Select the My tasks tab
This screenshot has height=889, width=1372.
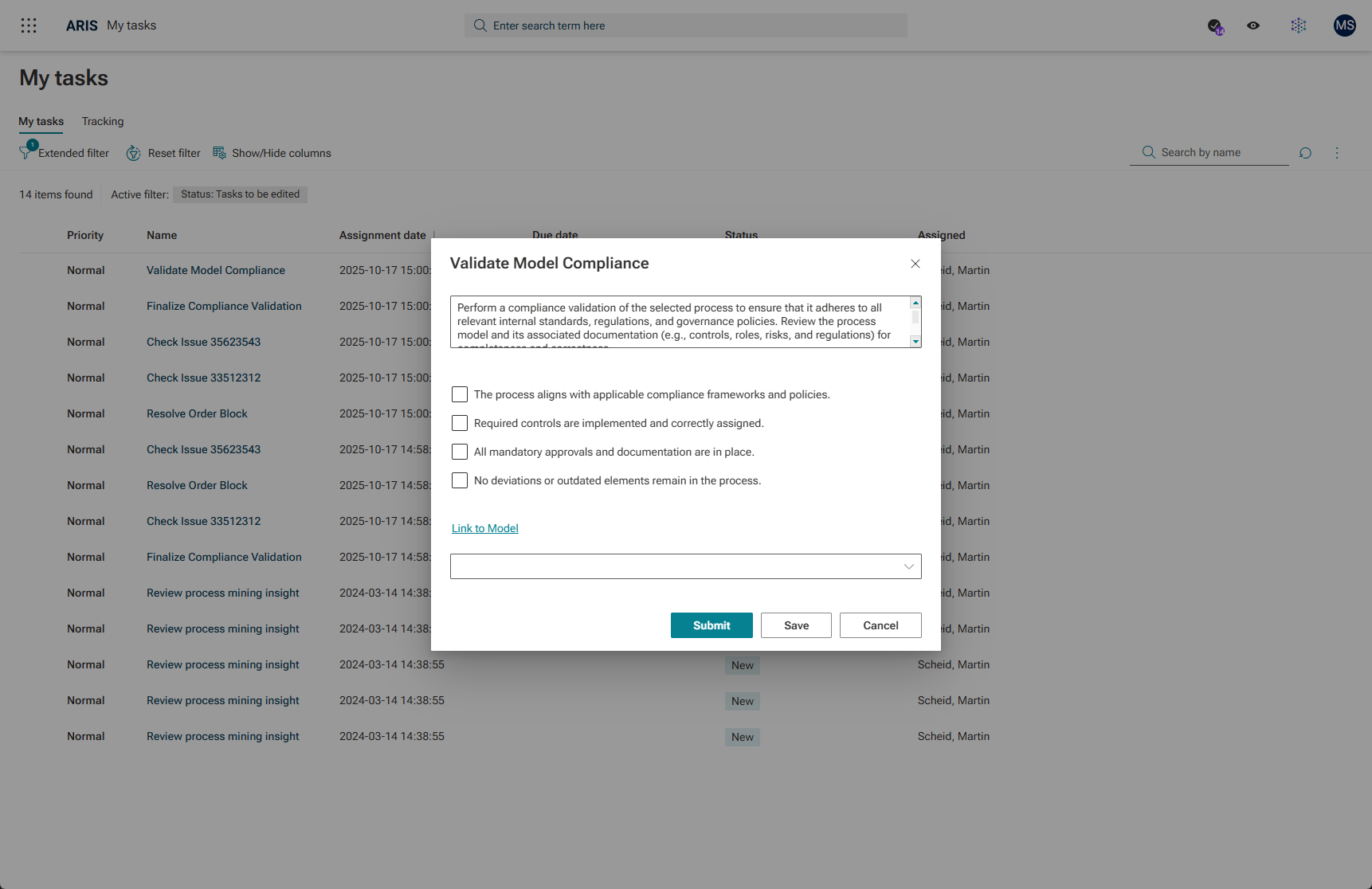point(41,121)
